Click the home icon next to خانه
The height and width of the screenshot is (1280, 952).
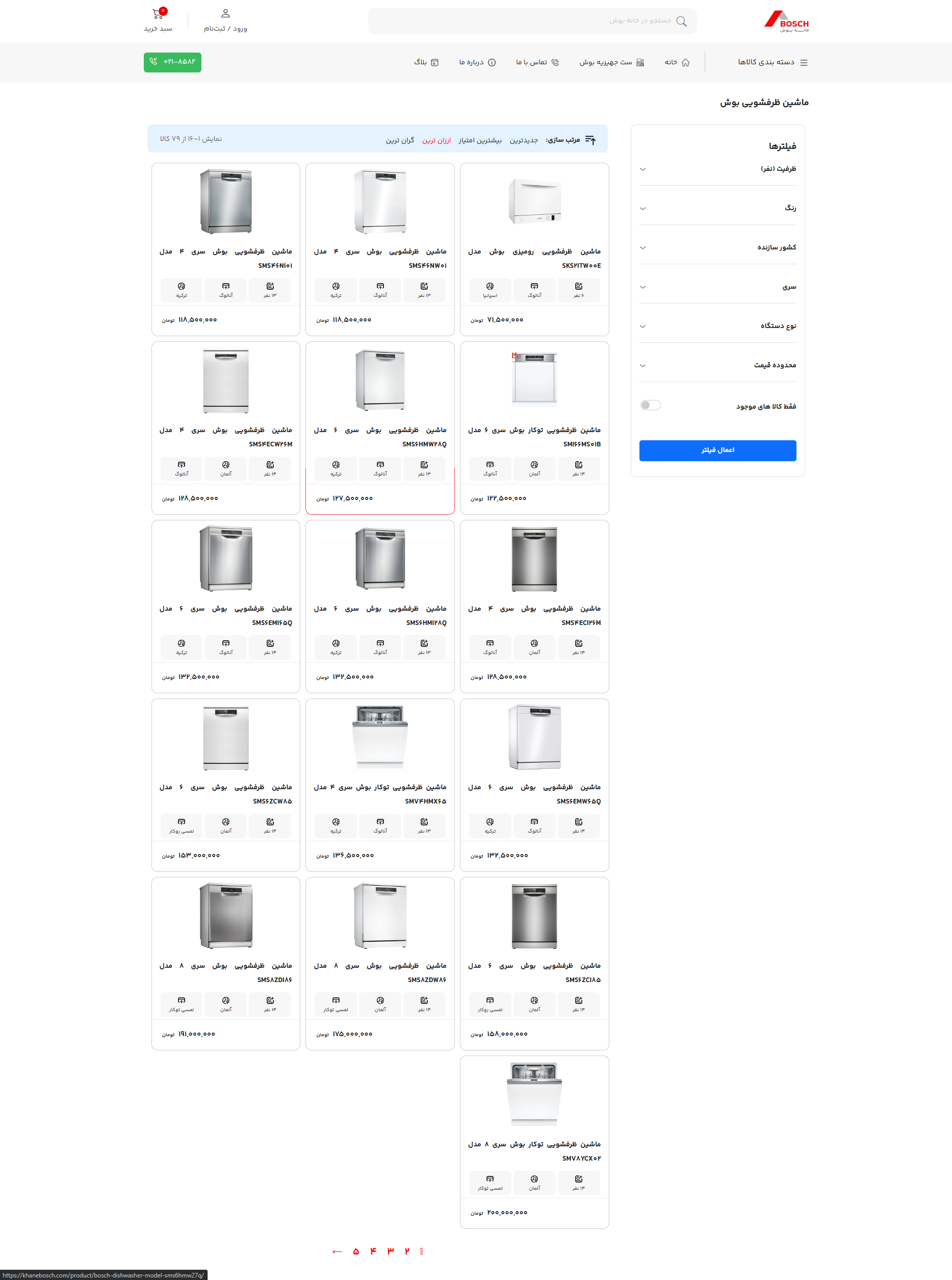click(686, 62)
